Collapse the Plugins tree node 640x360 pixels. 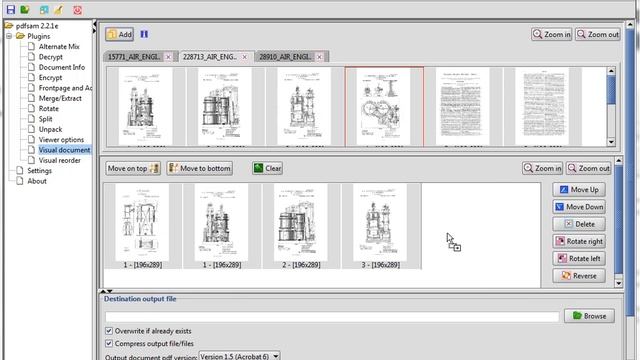point(9,36)
